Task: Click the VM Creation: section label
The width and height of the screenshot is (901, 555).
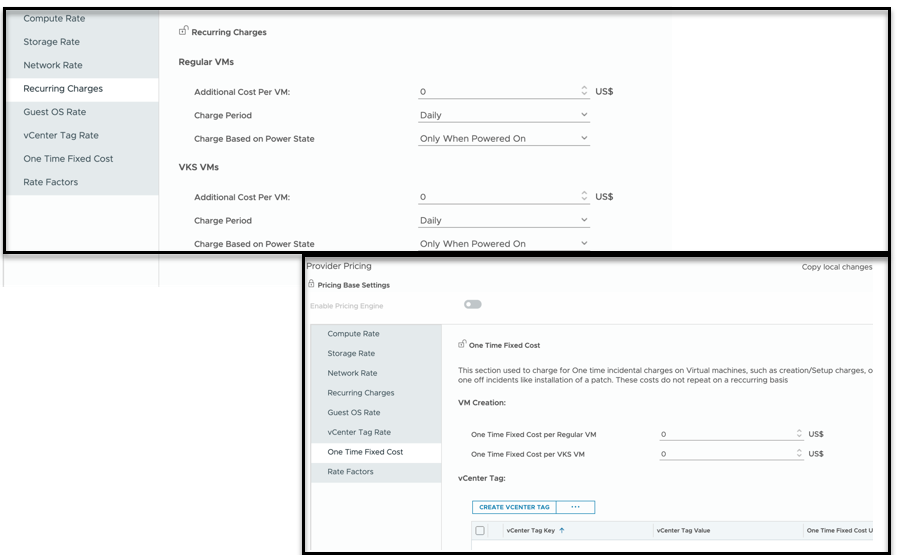Action: [482, 402]
